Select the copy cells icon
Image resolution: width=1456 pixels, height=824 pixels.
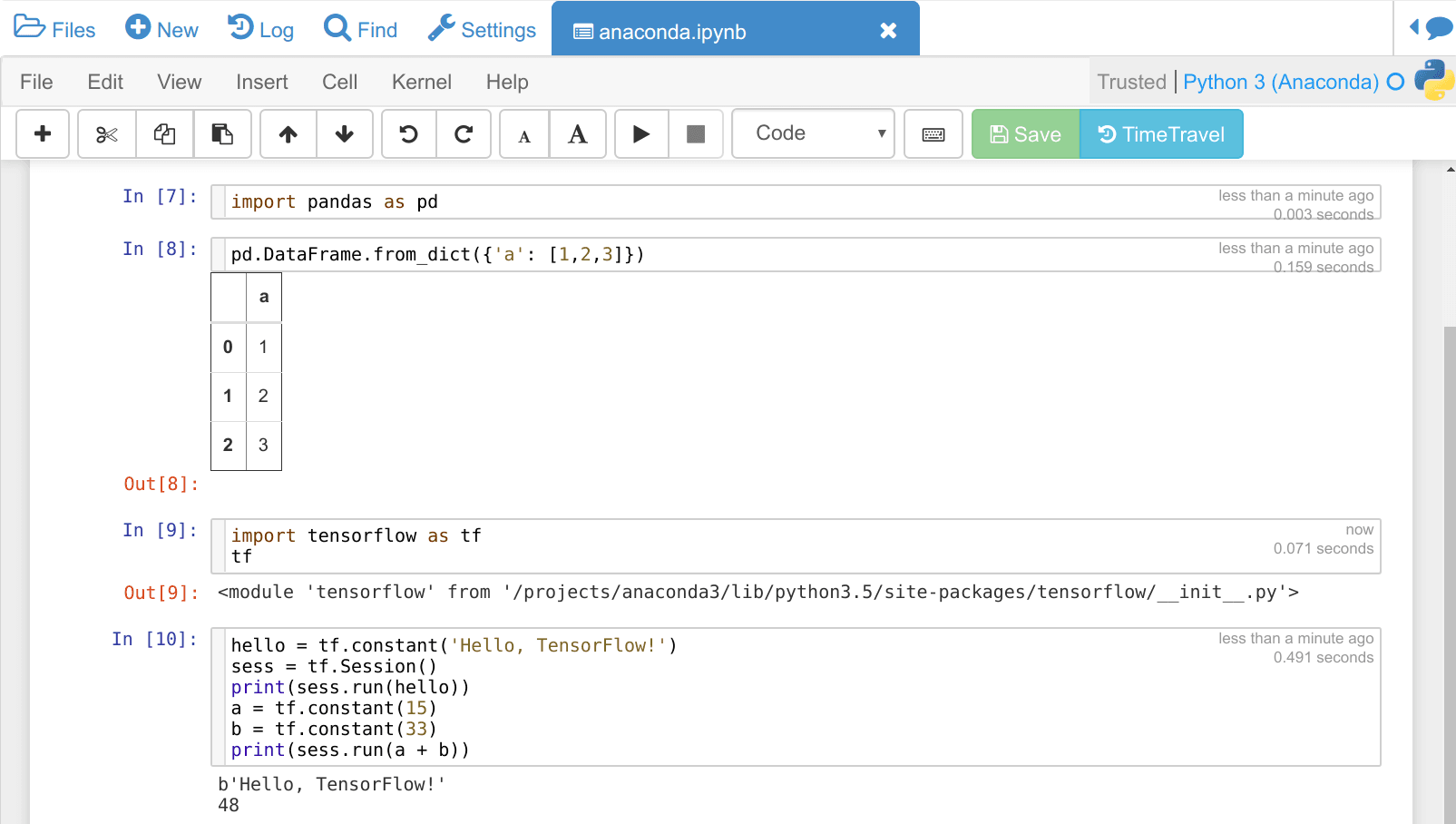(164, 133)
